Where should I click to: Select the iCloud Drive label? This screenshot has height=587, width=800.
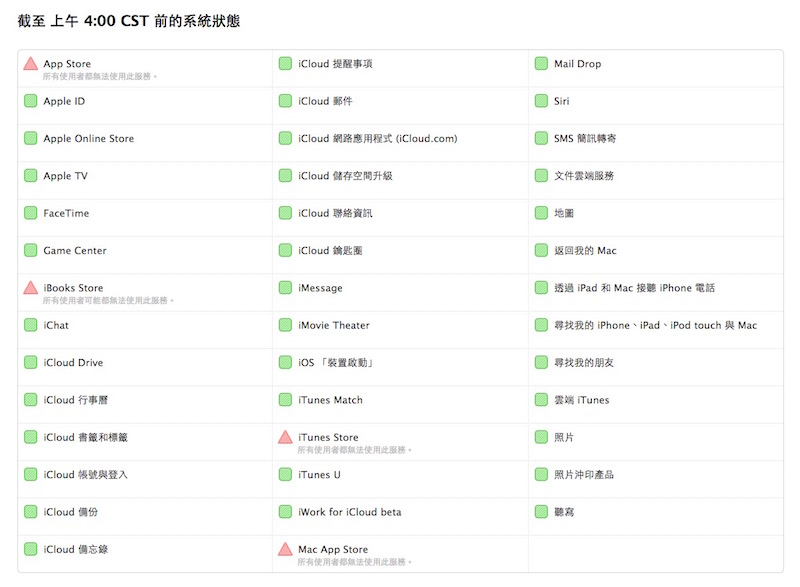[x=73, y=362]
